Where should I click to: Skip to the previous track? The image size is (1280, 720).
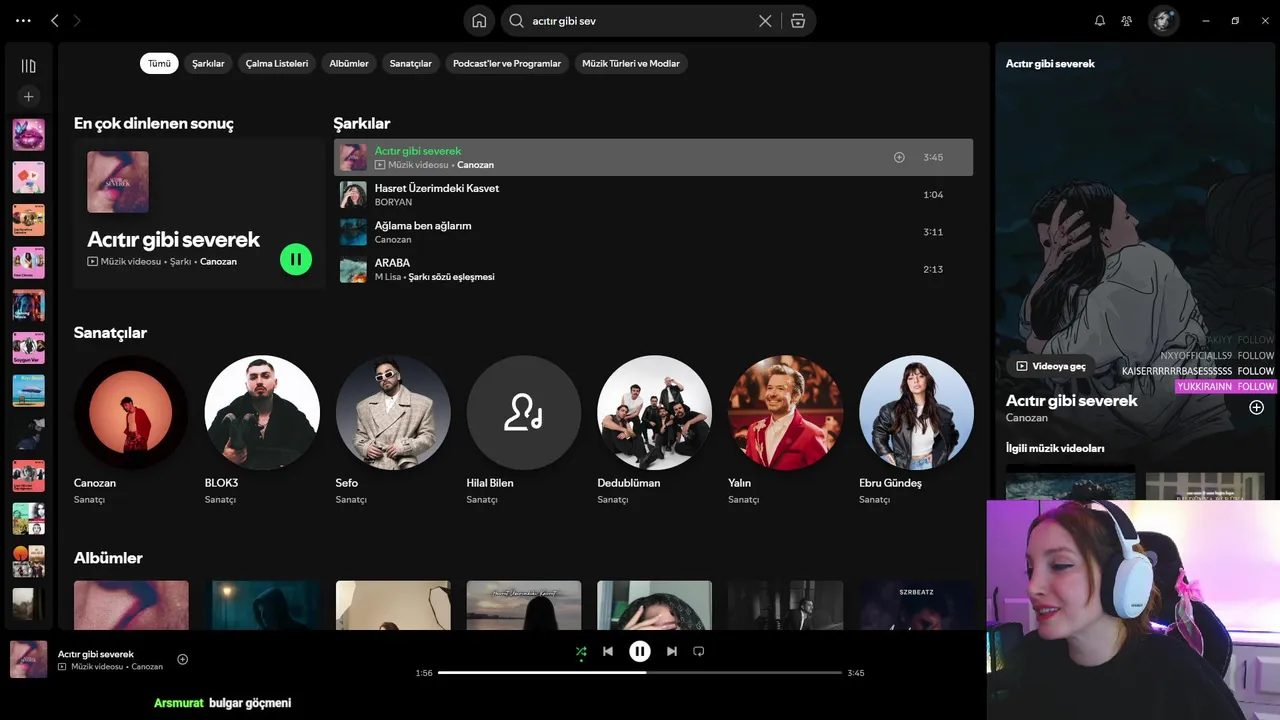tap(608, 651)
